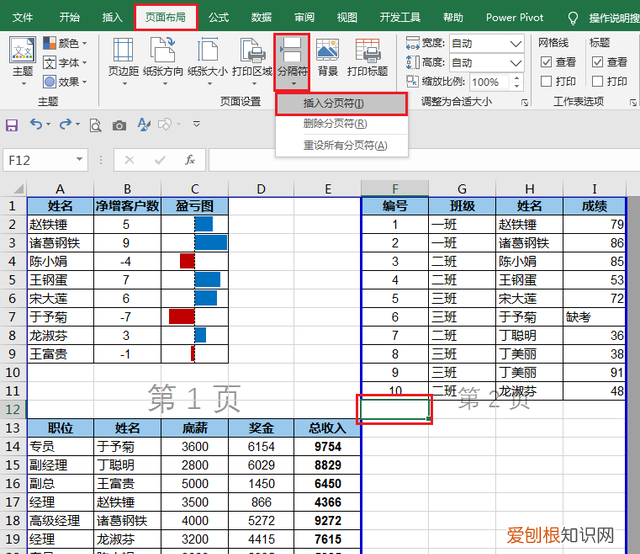Open the Name Box dropdown arrow
The width and height of the screenshot is (640, 554).
pos(80,159)
